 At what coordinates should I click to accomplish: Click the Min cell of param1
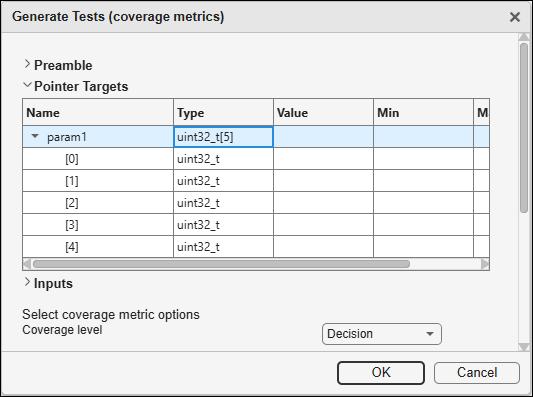[x=423, y=137]
